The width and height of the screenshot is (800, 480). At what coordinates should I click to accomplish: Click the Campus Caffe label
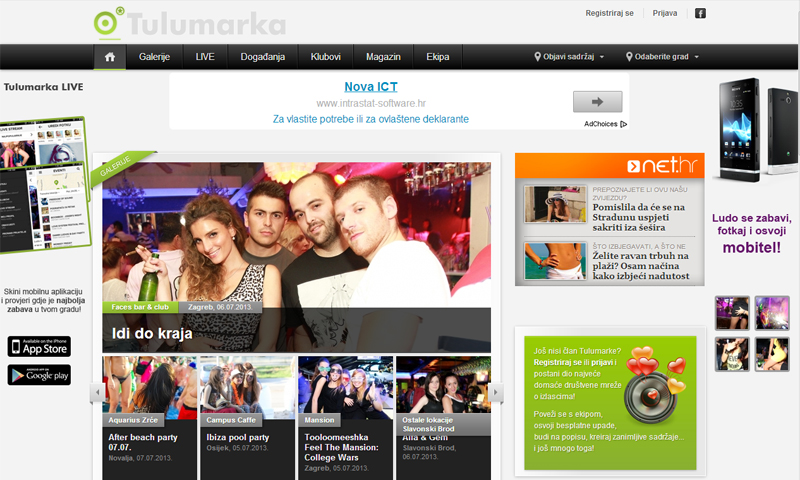231,420
